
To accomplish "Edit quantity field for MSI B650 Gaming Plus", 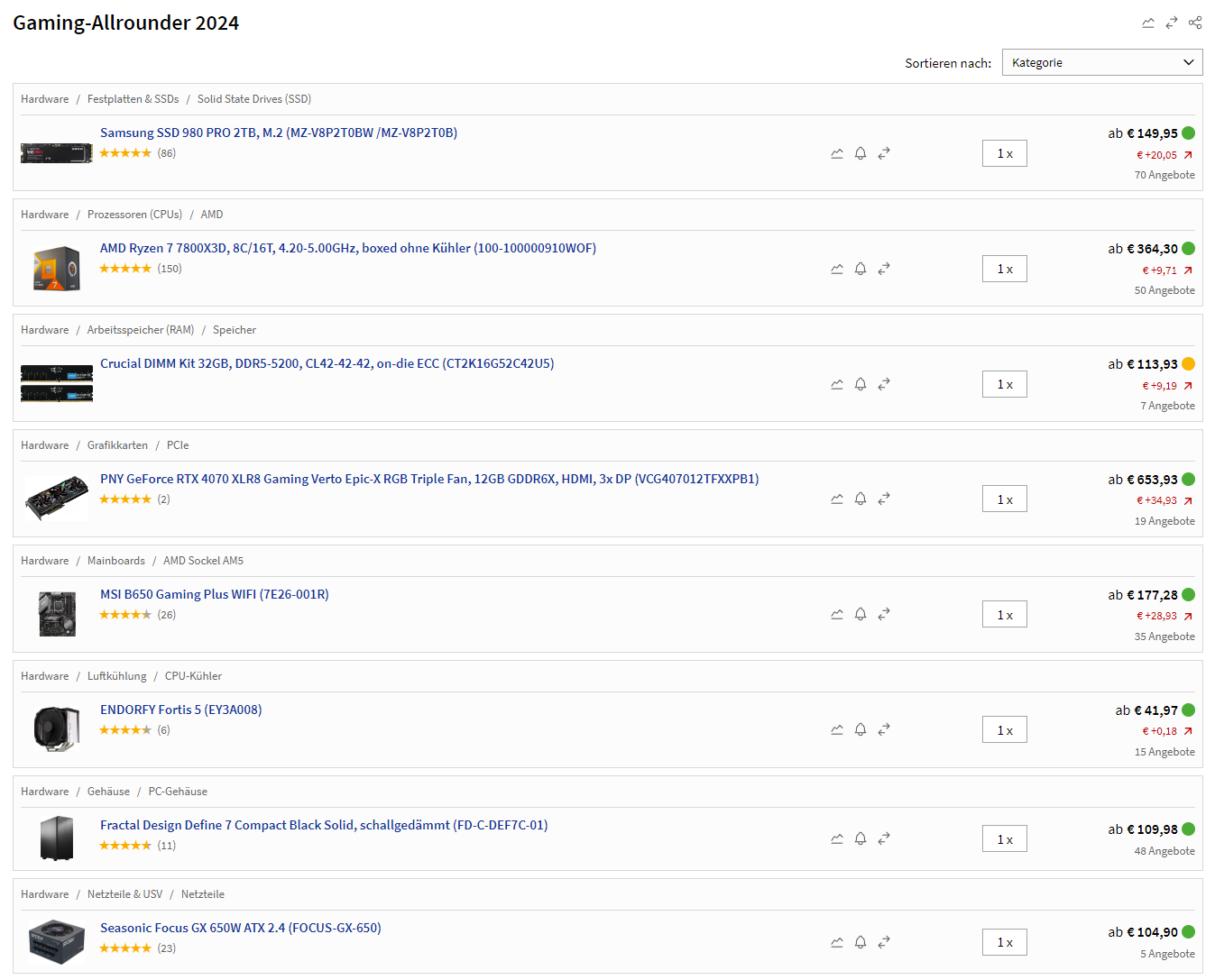I will pos(1005,615).
